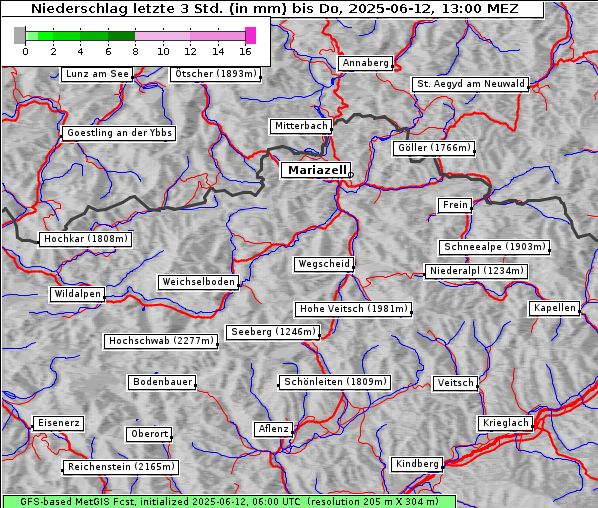Viewport: 598px width, 508px height.
Task: Select the Annaberg place label
Action: (365, 63)
